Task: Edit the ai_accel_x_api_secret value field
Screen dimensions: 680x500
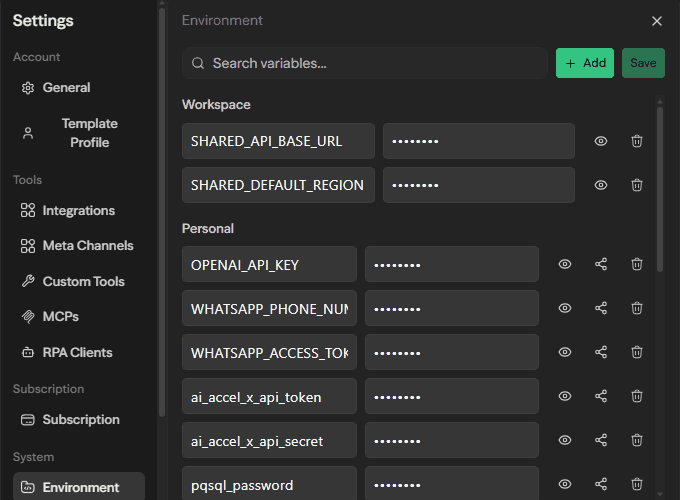Action: click(x=452, y=440)
